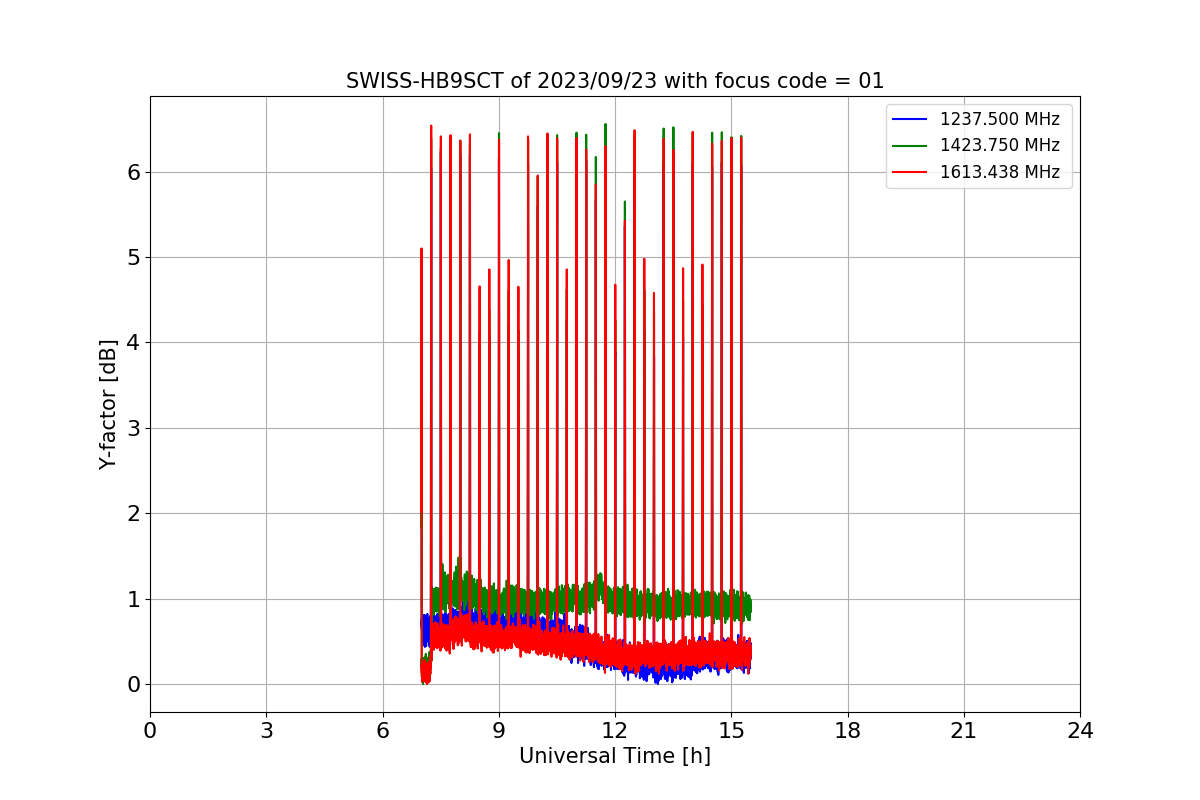Click the x-axis tick label '0'
This screenshot has width=1200, height=800.
(x=150, y=731)
